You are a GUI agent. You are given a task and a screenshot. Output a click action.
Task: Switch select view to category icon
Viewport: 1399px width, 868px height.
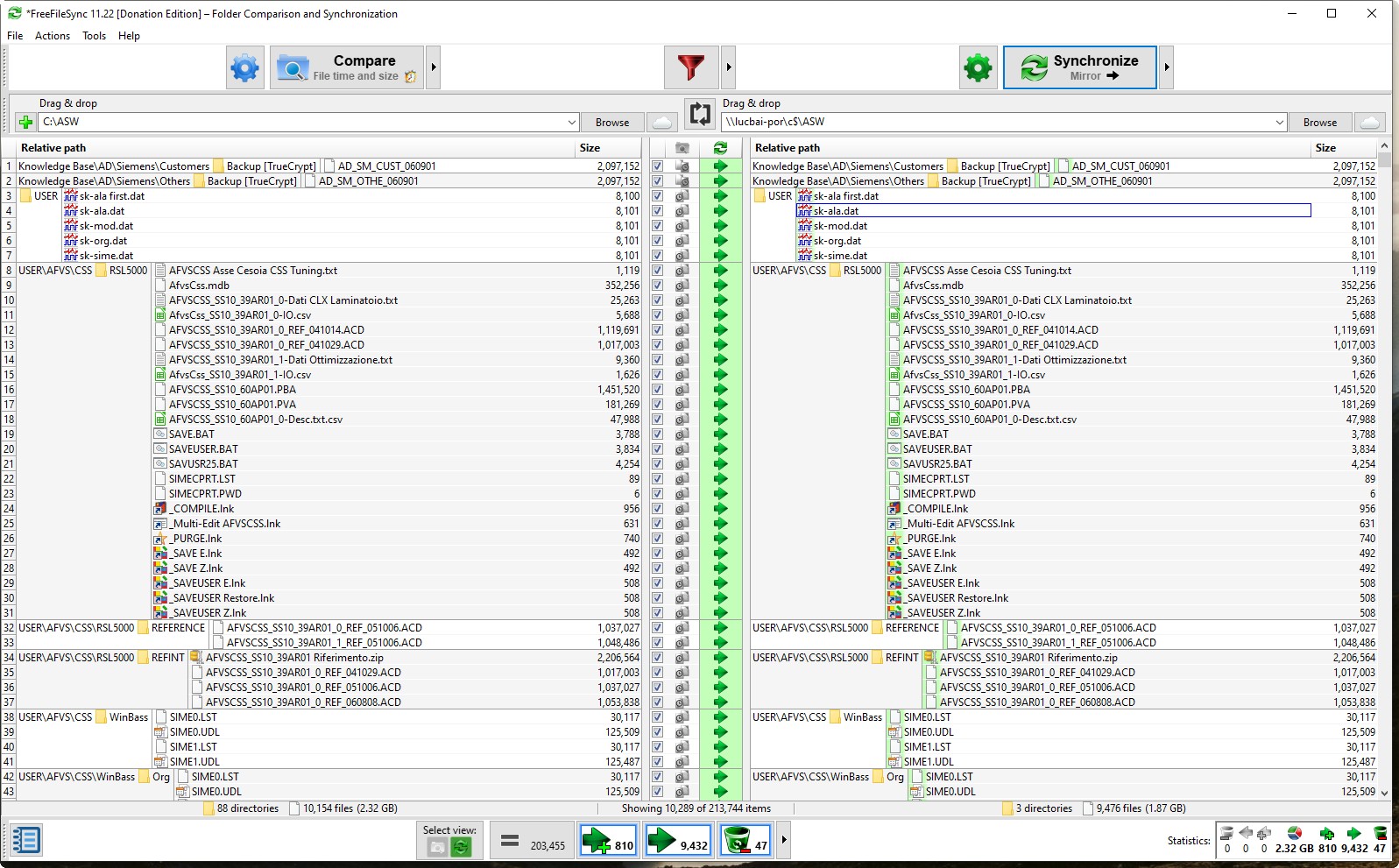(x=437, y=847)
